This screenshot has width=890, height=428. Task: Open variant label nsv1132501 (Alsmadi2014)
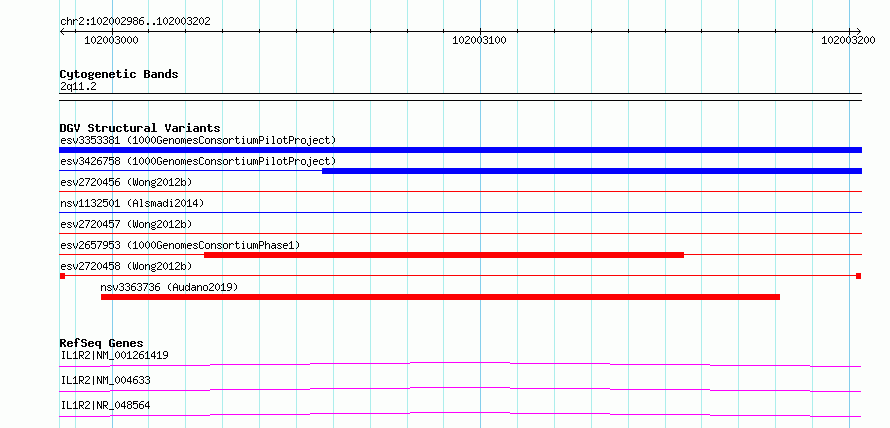[132, 203]
